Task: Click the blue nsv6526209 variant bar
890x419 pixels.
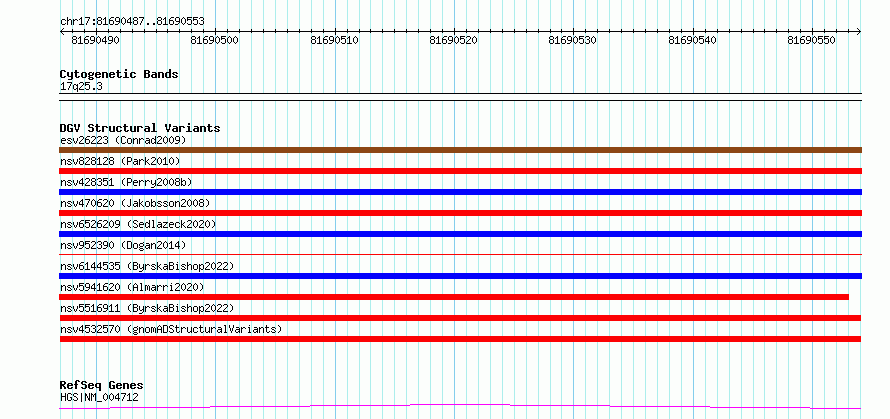Action: click(x=460, y=234)
